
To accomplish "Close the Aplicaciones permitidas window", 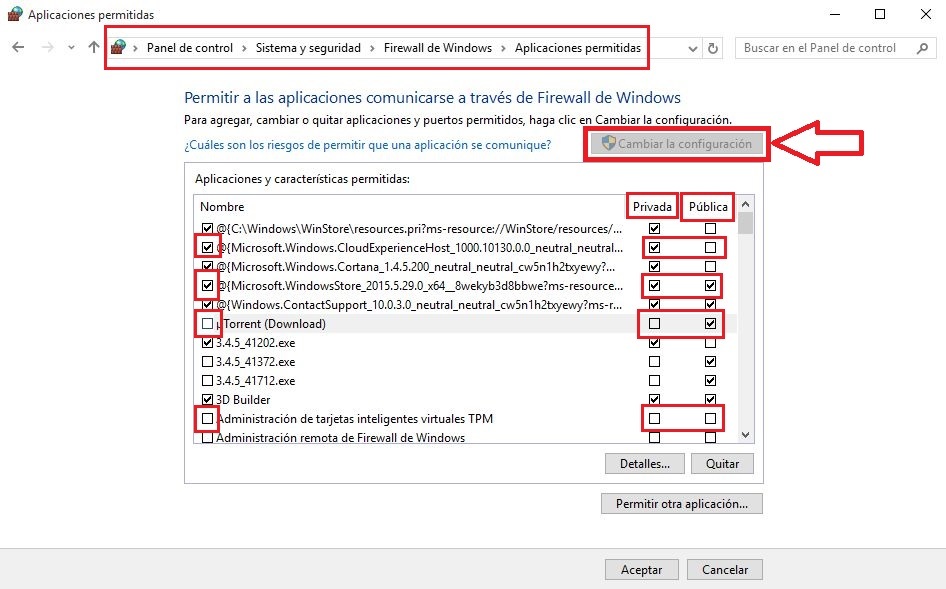I will coord(925,14).
